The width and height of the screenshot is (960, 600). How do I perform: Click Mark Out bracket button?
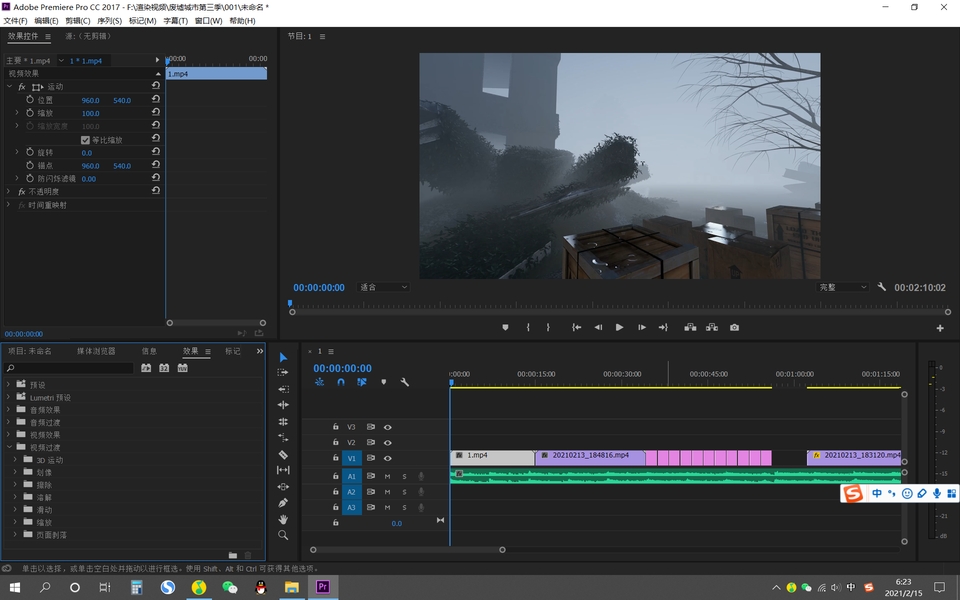[548, 328]
